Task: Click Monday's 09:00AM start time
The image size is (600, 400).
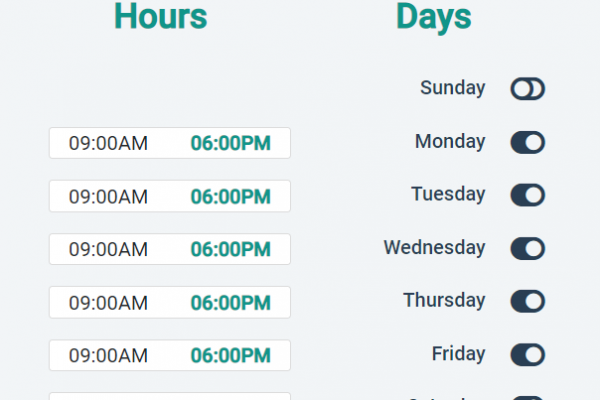Action: tap(108, 143)
